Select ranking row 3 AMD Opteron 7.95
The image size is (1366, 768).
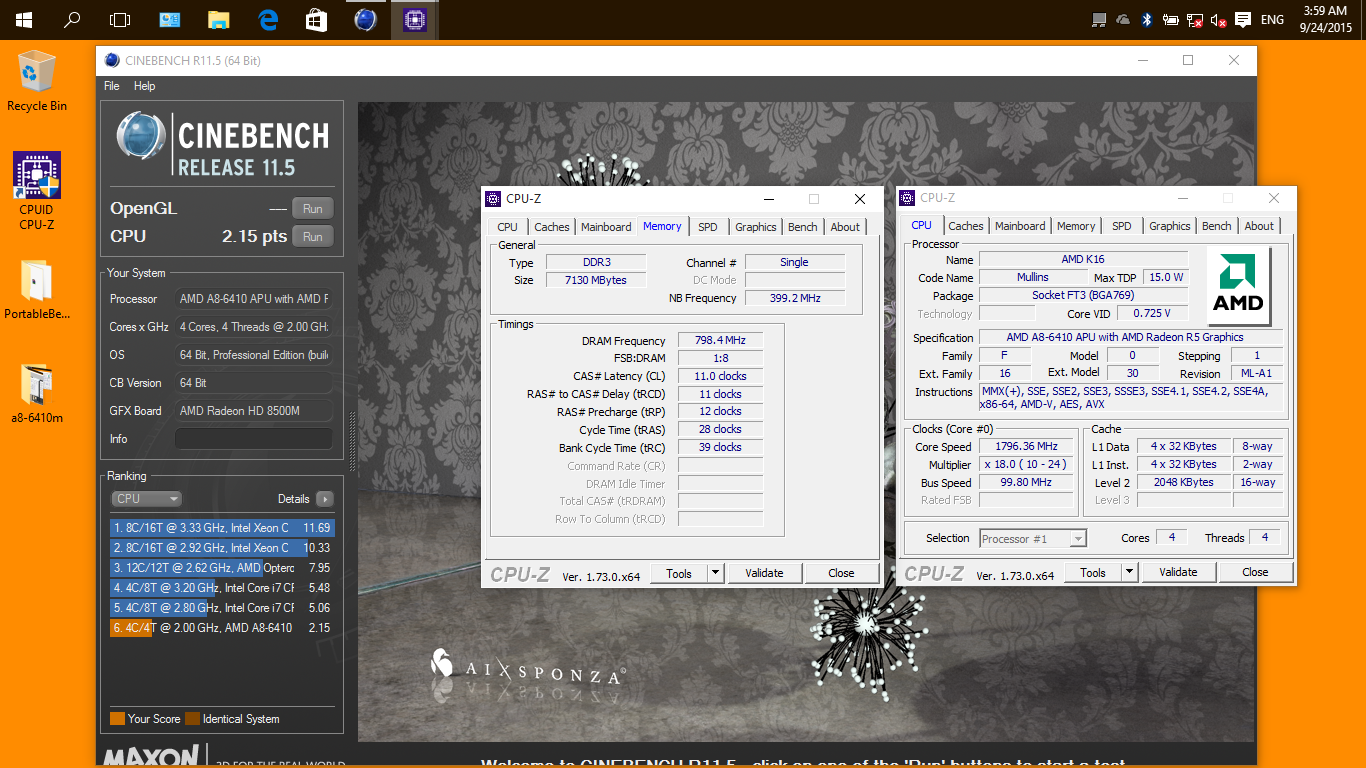[221, 568]
